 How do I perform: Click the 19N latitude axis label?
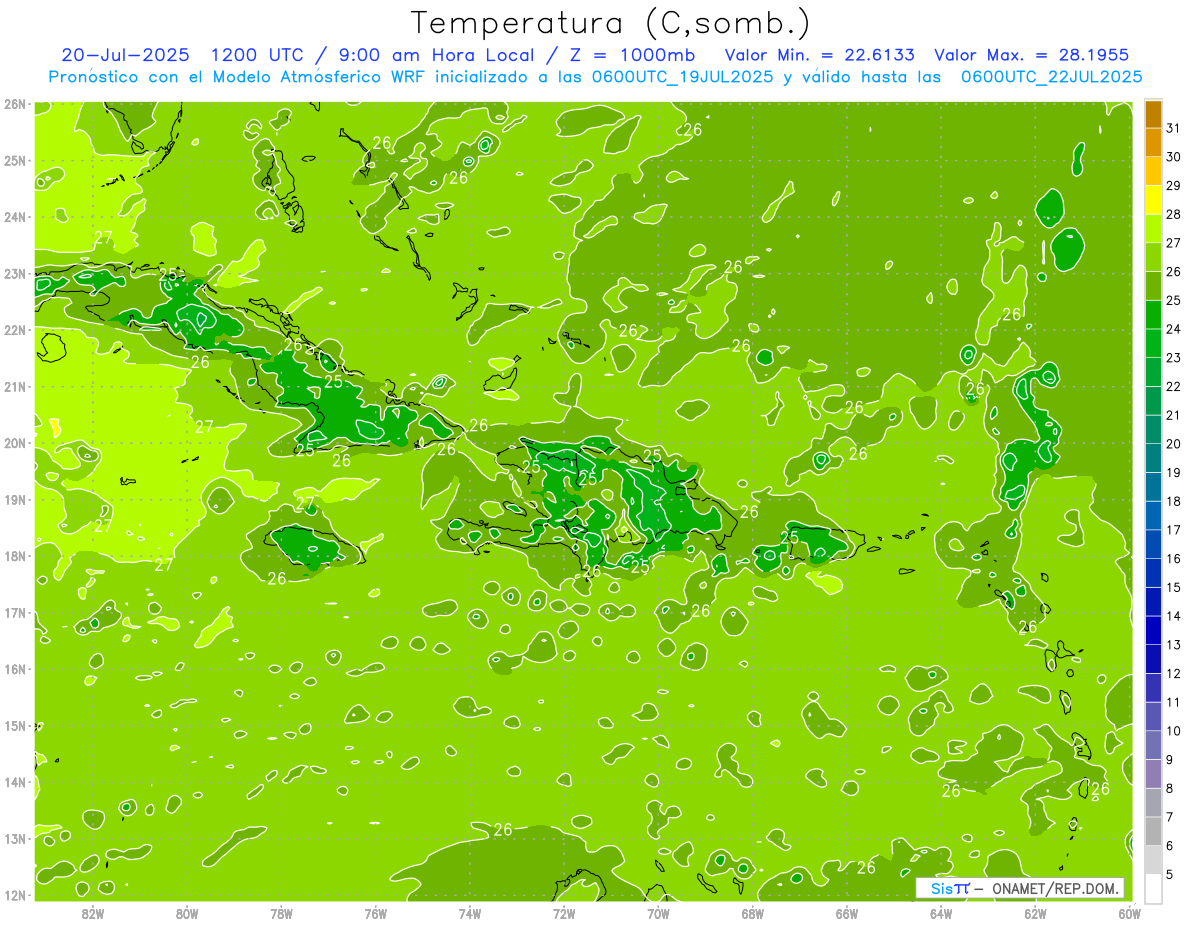15,499
